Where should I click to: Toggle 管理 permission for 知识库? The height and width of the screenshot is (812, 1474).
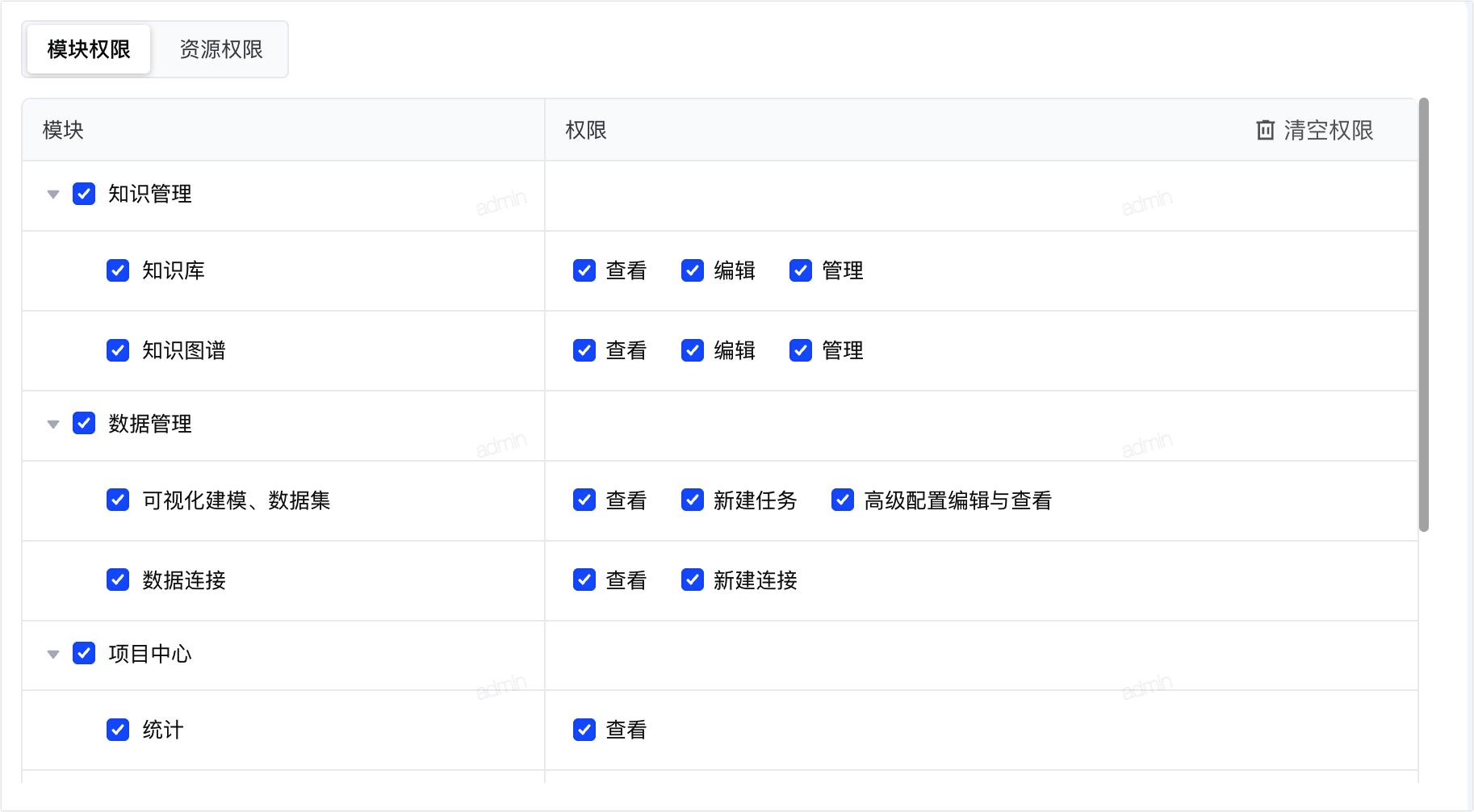coord(801,270)
